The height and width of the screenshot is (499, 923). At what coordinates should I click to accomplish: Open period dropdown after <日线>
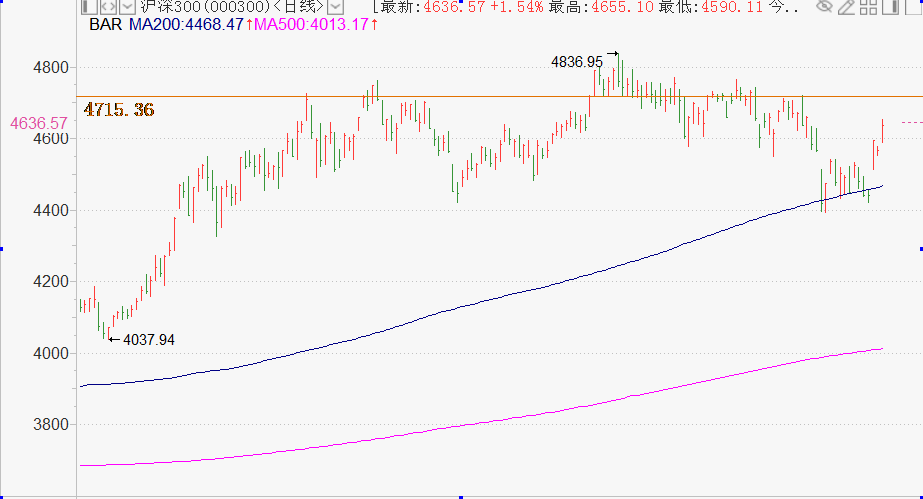[336, 6]
